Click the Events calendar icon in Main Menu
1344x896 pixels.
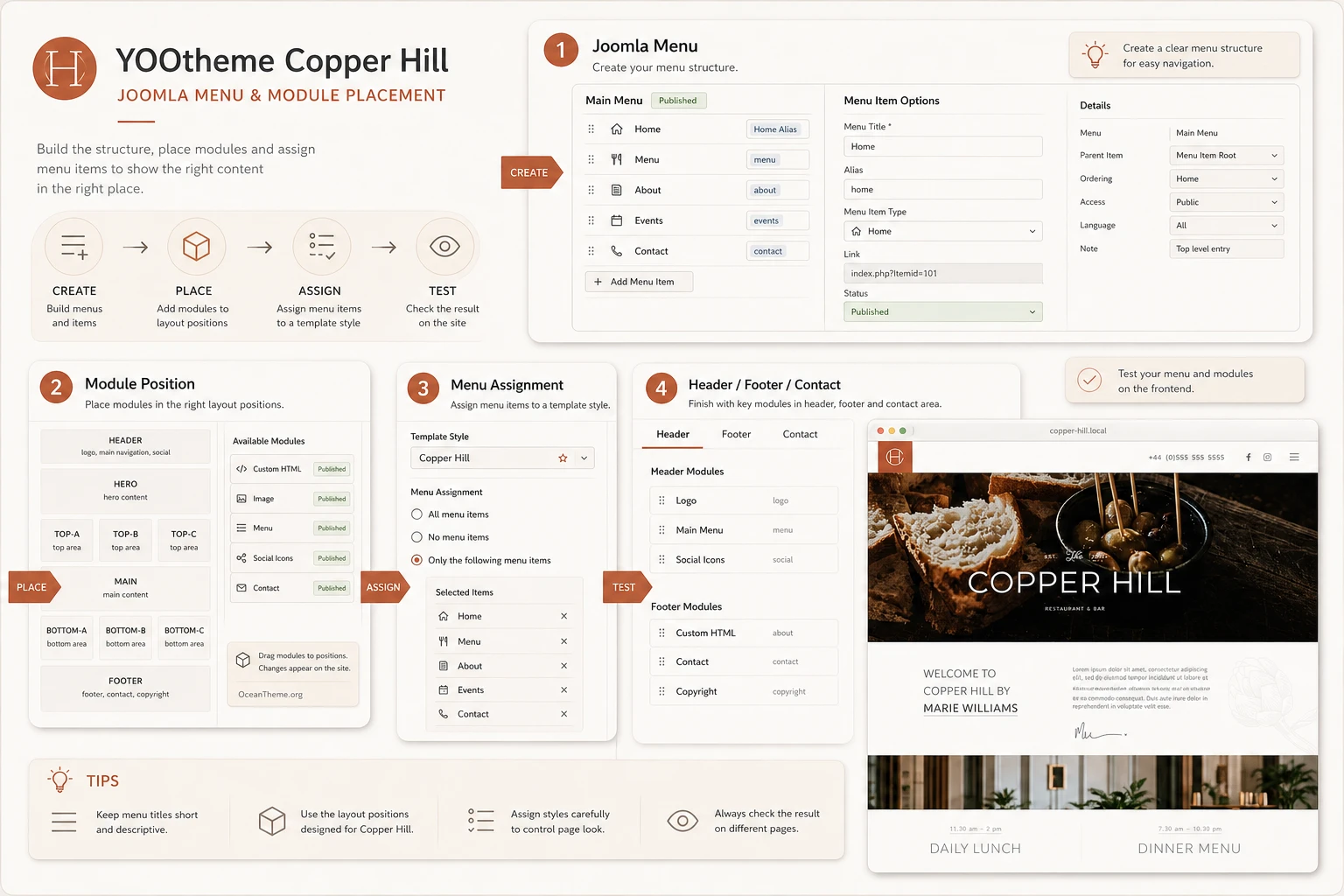(x=616, y=220)
